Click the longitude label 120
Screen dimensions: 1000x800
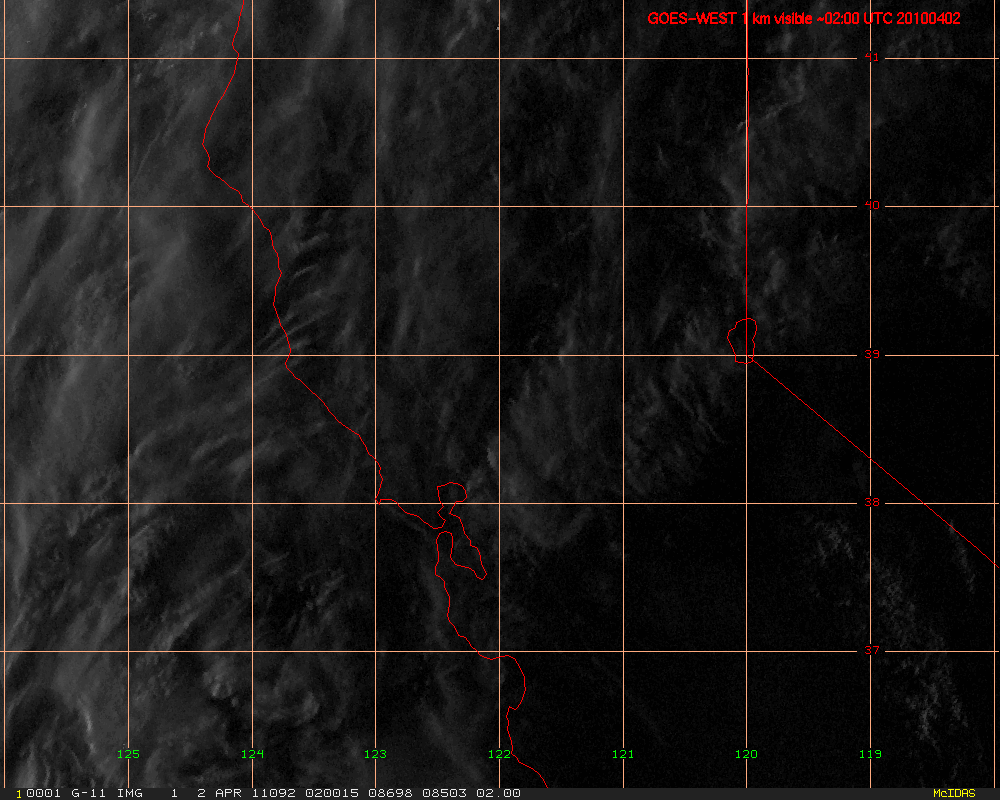[746, 754]
